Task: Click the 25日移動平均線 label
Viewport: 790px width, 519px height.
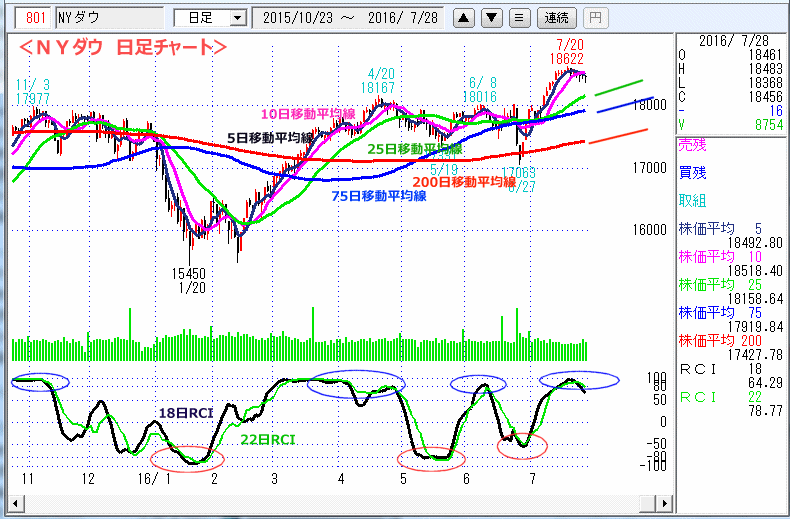Action: coord(415,149)
